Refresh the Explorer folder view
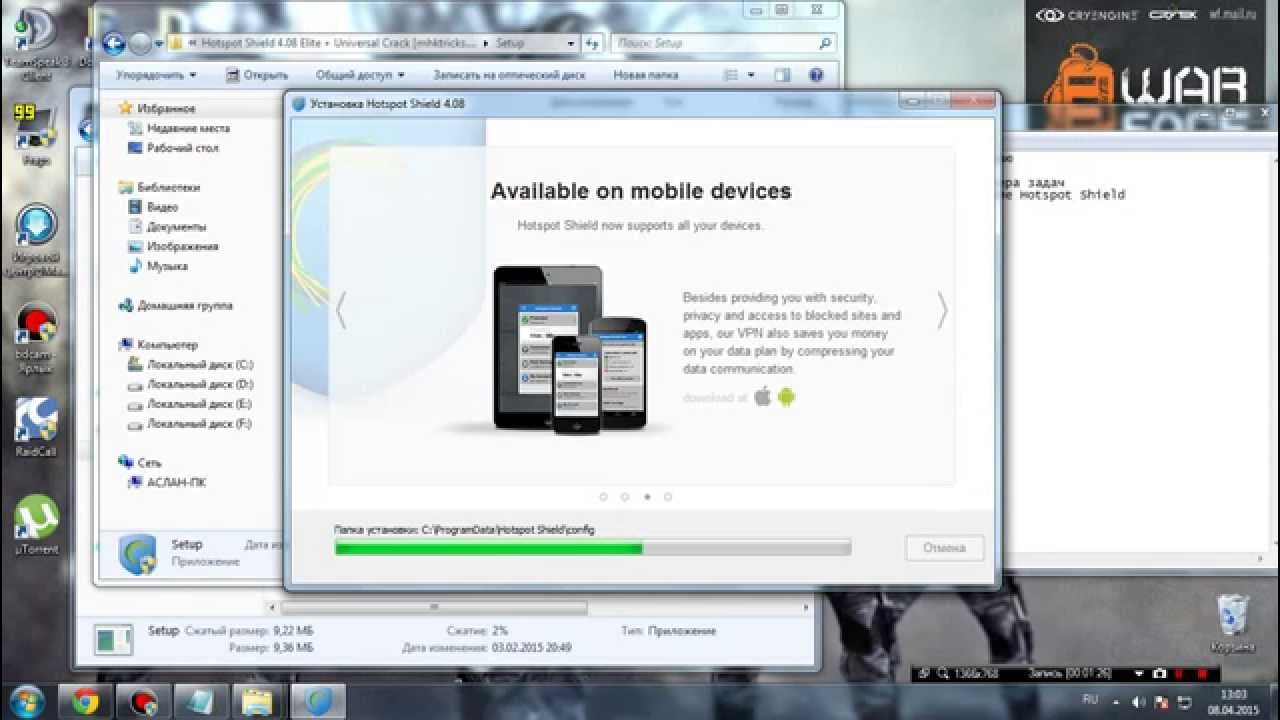This screenshot has height=720, width=1280. [592, 44]
